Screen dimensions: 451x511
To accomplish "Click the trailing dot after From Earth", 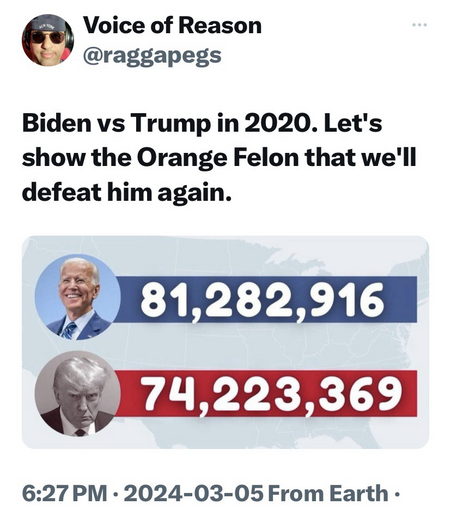I will (396, 494).
